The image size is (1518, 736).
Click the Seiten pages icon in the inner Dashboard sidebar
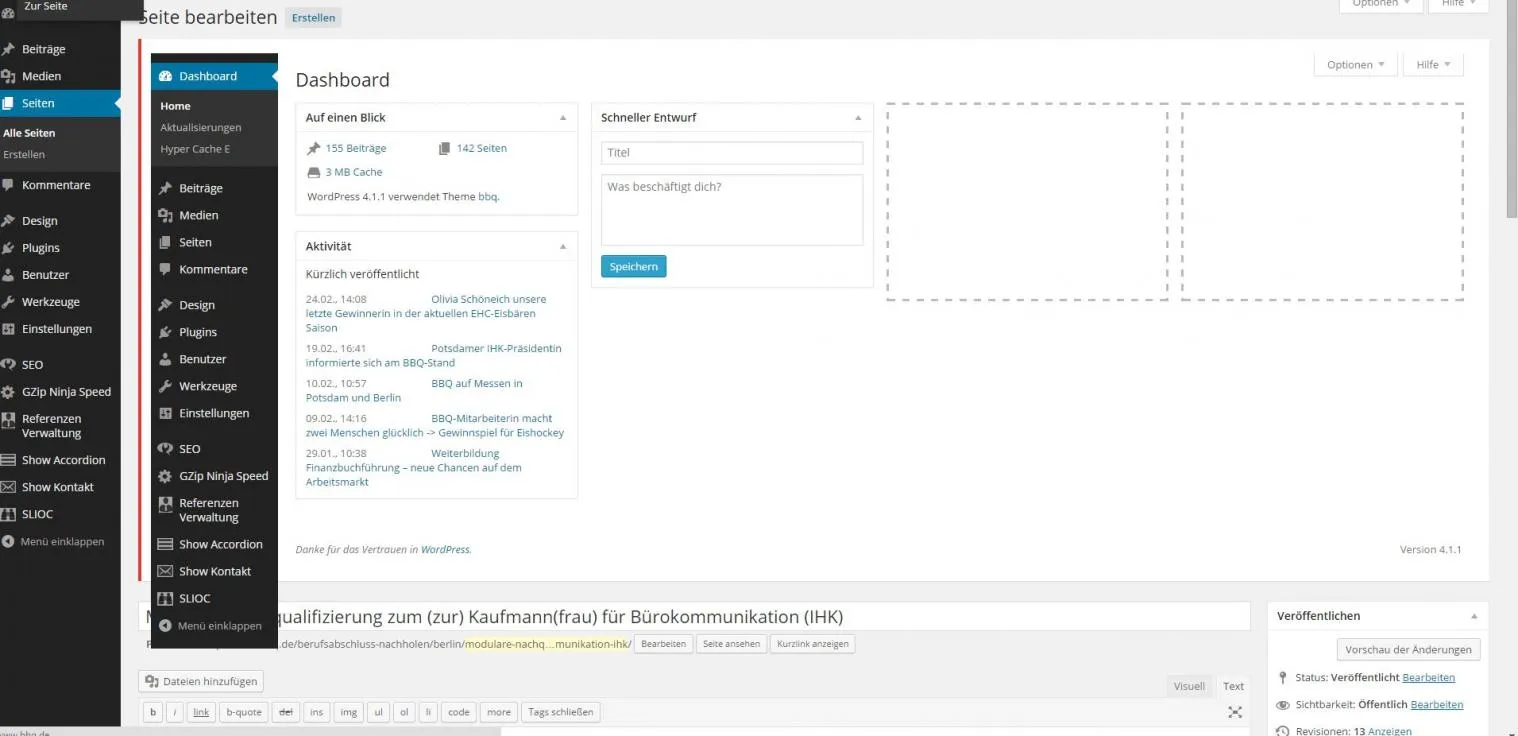[166, 242]
